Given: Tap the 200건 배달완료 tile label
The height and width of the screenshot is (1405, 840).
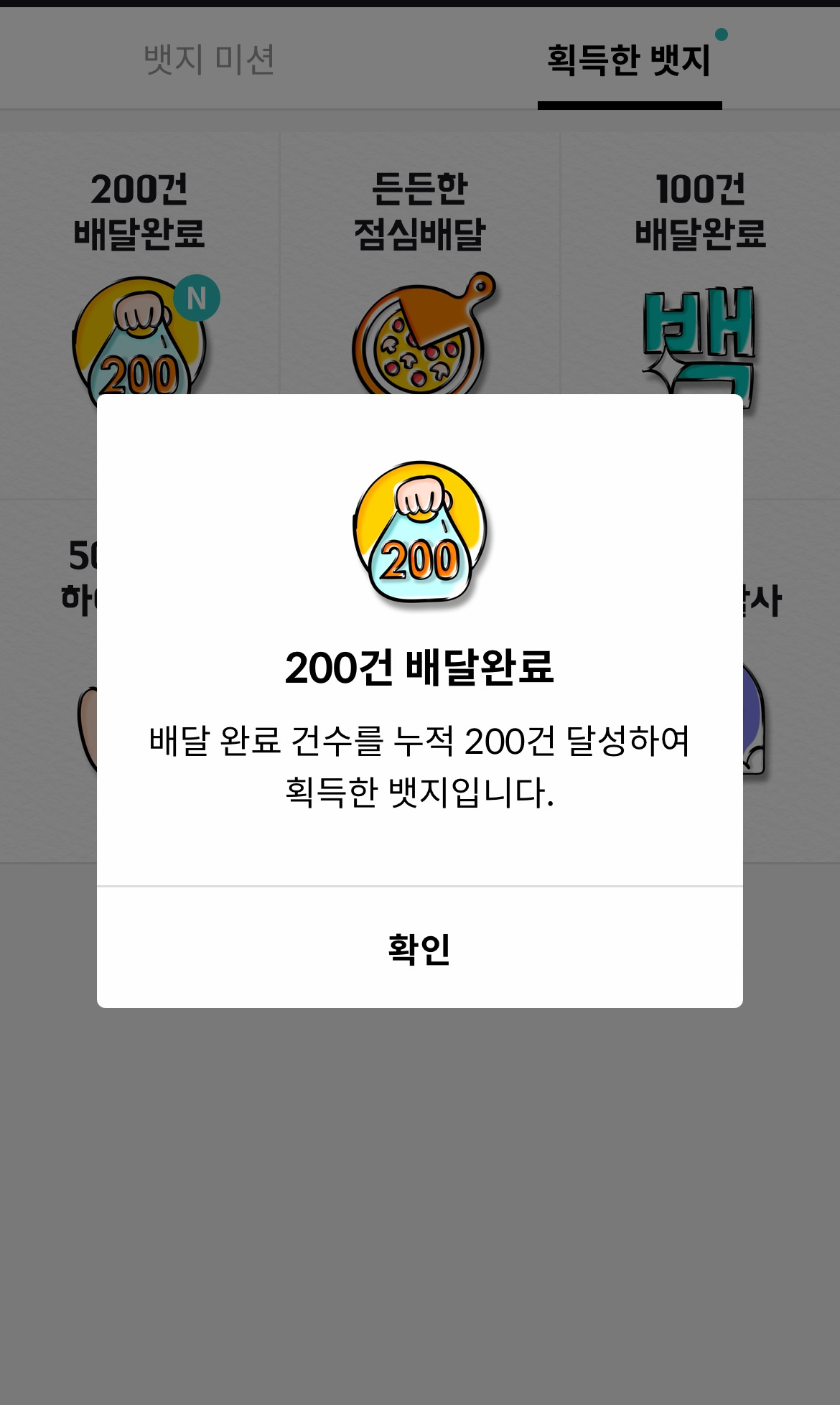Looking at the screenshot, I should pos(139,211).
